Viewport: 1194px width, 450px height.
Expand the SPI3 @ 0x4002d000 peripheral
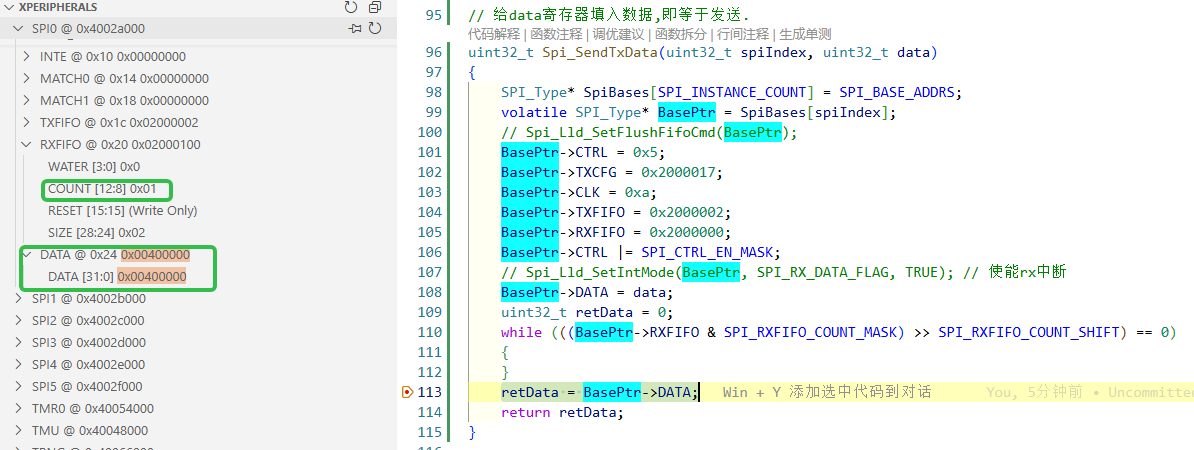[x=20, y=343]
